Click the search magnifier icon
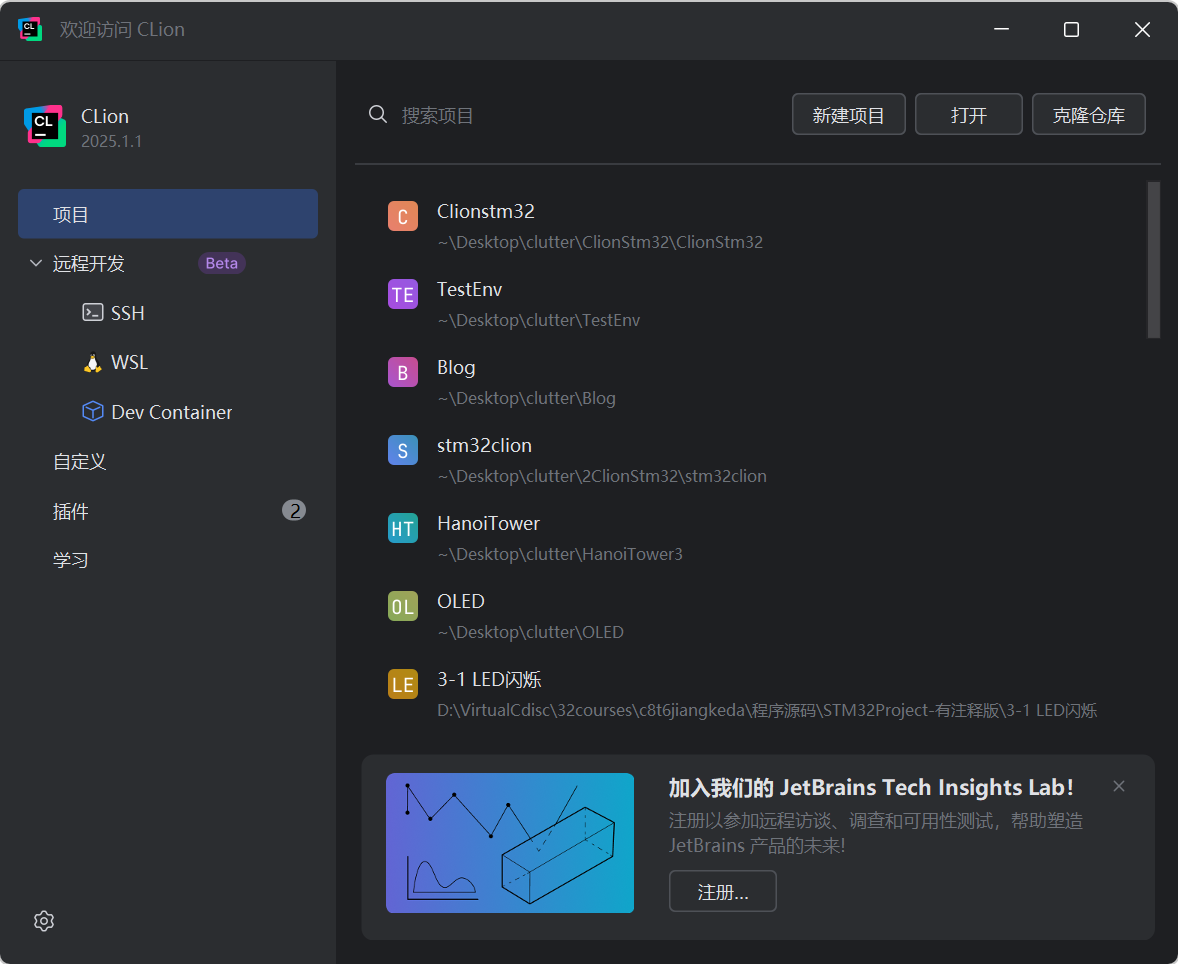The height and width of the screenshot is (964, 1178). coord(378,114)
